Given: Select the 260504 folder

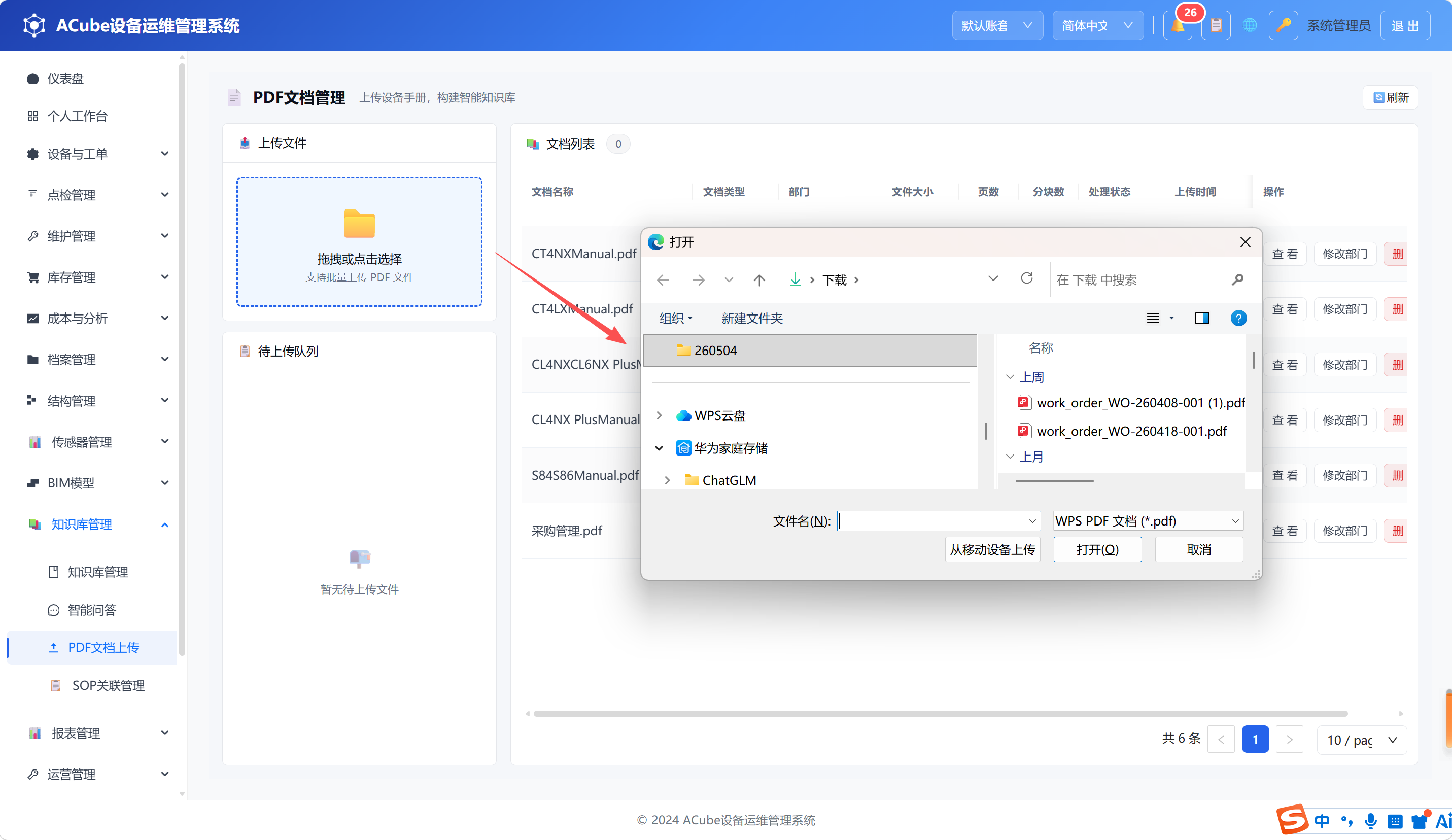Looking at the screenshot, I should coord(810,351).
